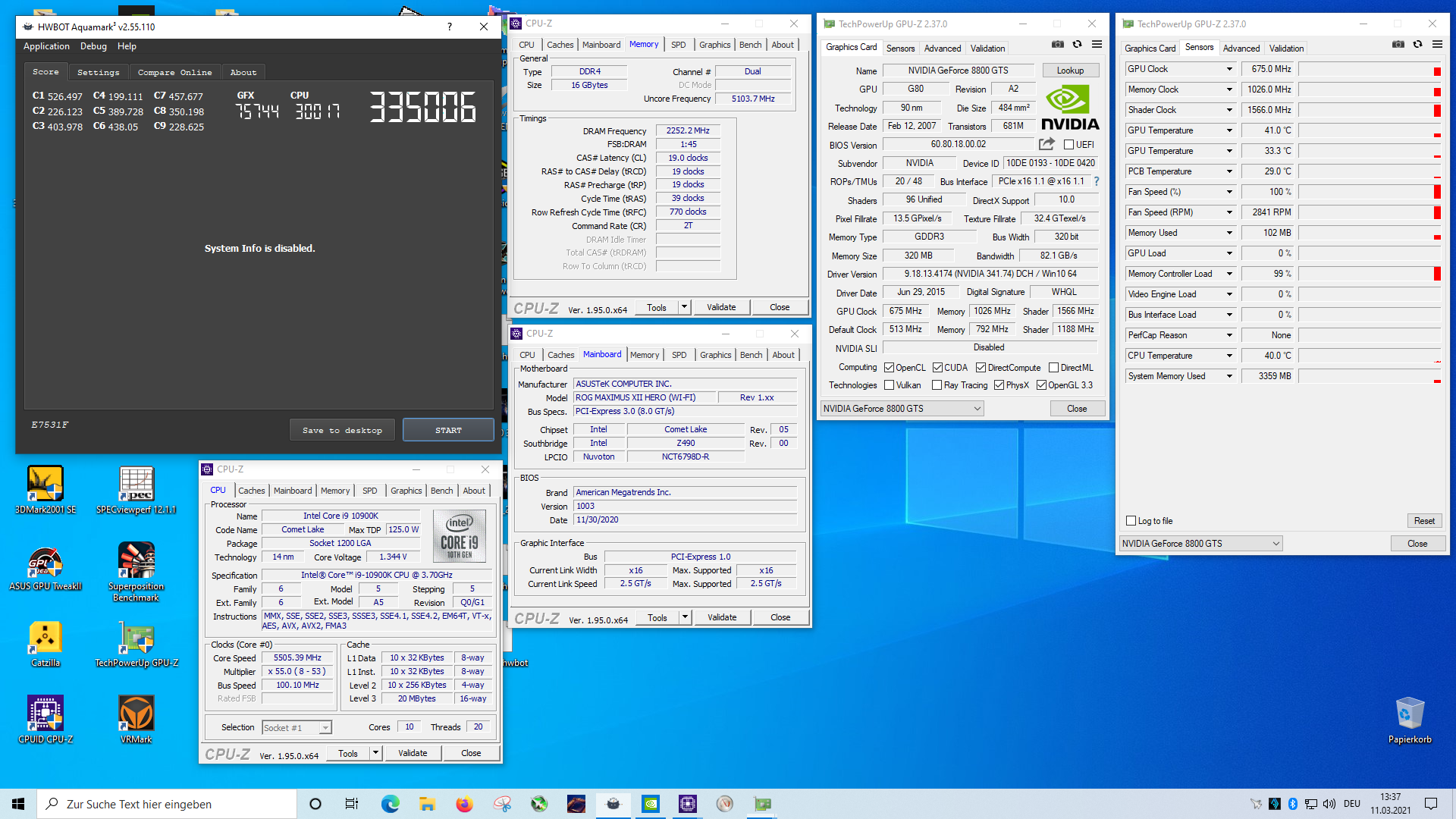Open the 3DMark2001 SE desktop shortcut

coord(45,490)
